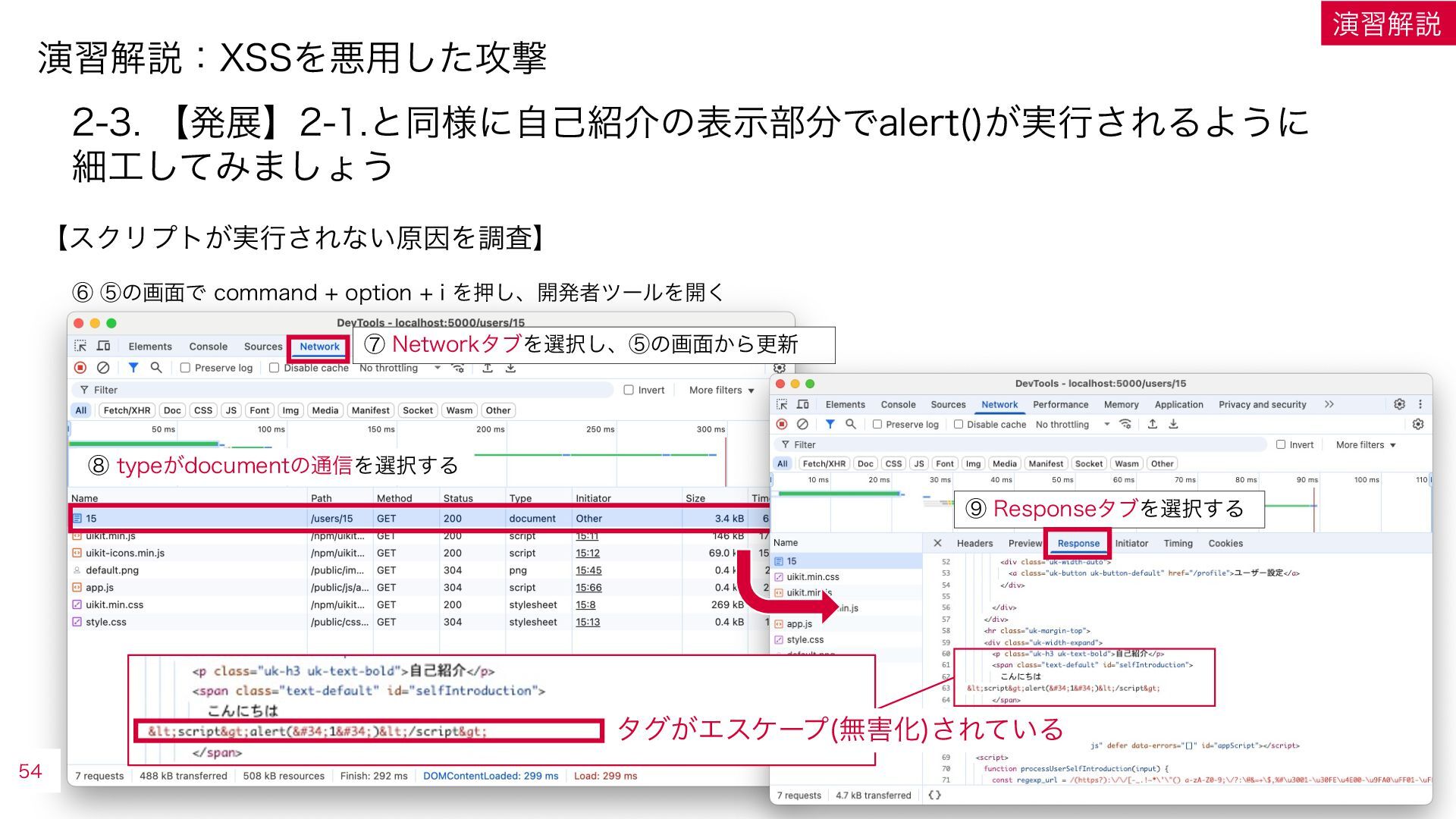This screenshot has width=1456, height=819.
Task: Open DevTools settings gear beside kebab menu
Action: (1400, 404)
